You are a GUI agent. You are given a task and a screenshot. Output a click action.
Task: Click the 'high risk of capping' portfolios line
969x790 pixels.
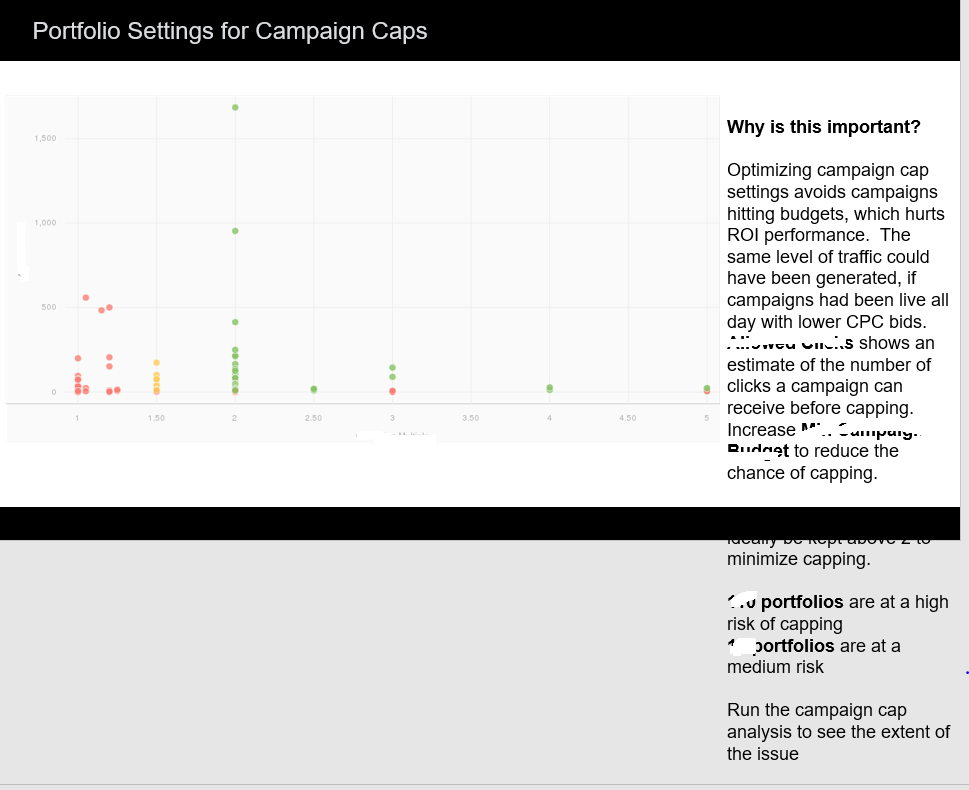click(838, 613)
